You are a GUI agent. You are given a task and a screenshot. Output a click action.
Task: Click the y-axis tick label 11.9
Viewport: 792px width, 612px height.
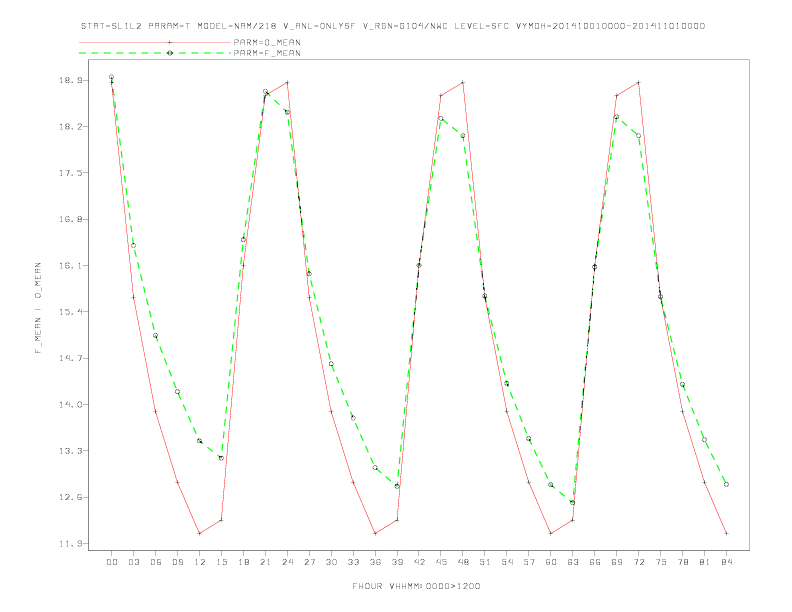[x=70, y=544]
